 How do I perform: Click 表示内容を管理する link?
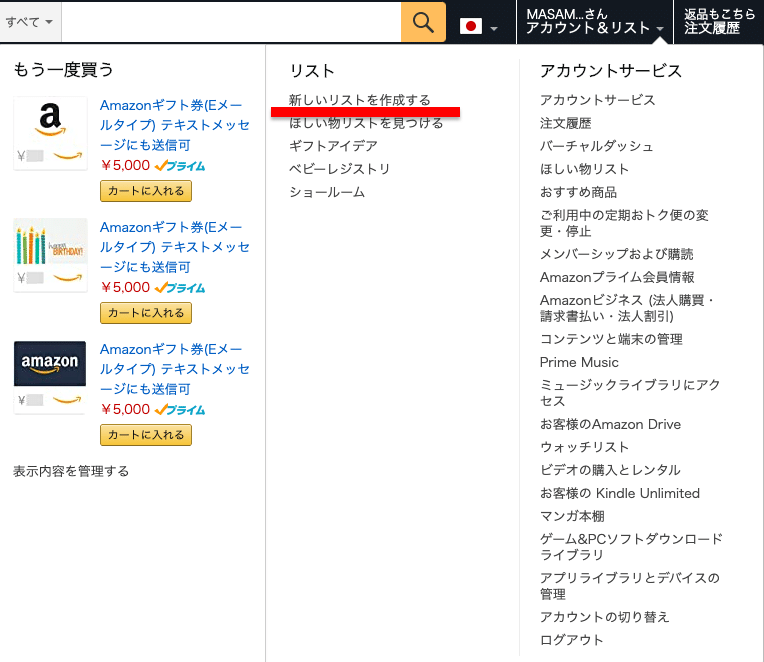71,471
